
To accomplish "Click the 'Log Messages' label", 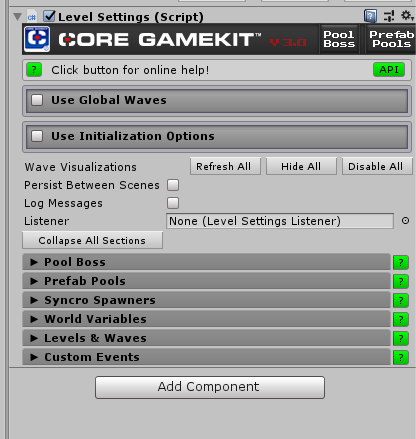I will pos(63,203).
